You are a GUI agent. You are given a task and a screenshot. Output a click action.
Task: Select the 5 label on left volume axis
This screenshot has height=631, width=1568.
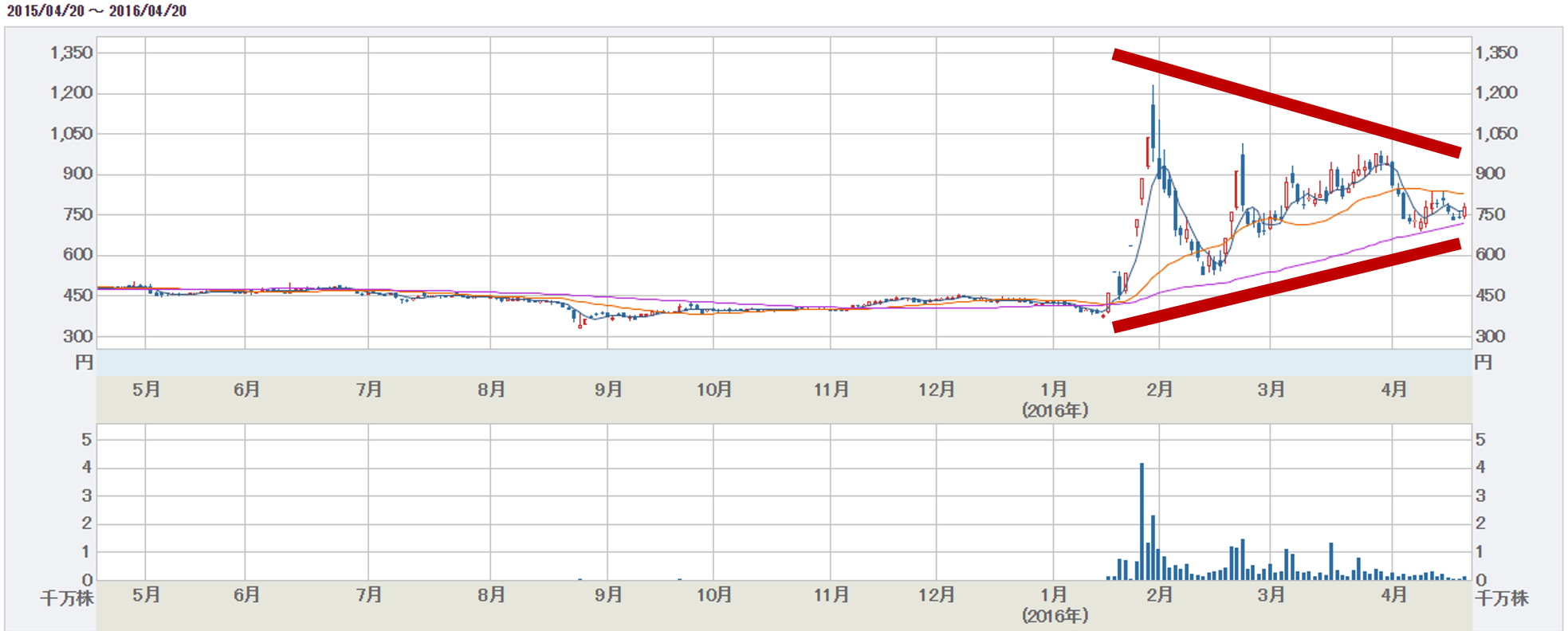[x=87, y=440]
